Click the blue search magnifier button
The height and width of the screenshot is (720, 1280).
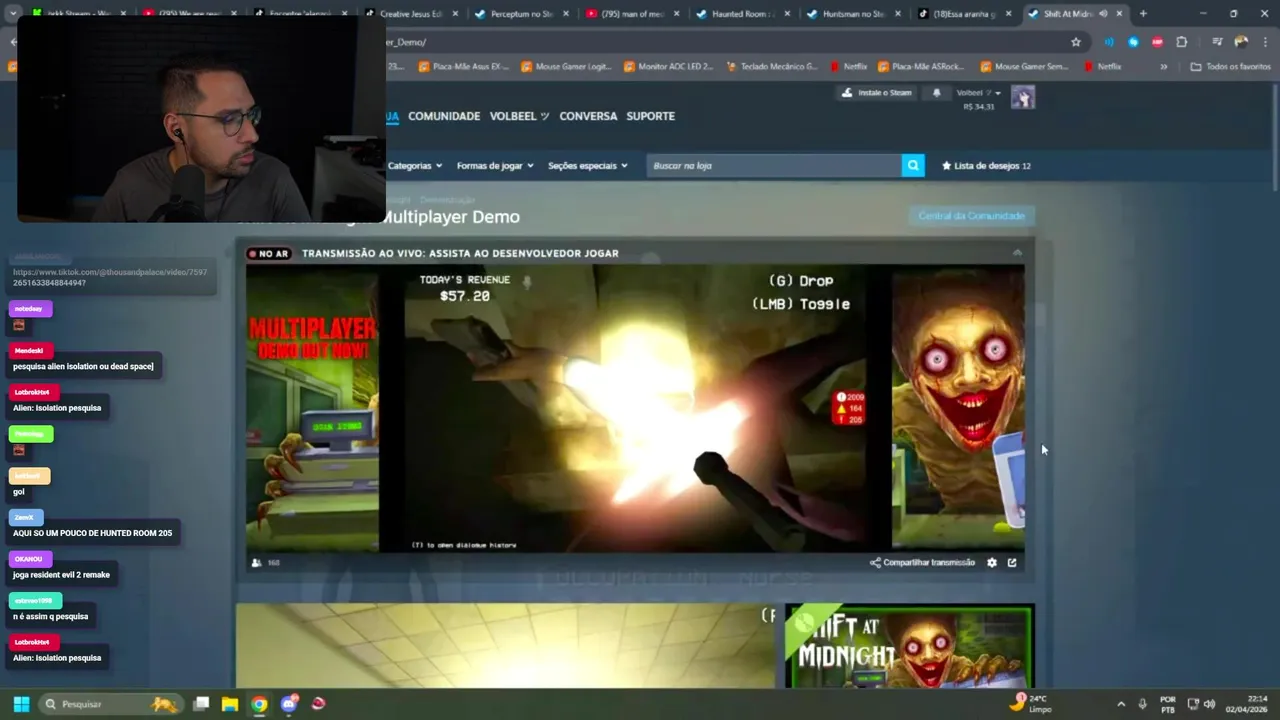pos(913,165)
